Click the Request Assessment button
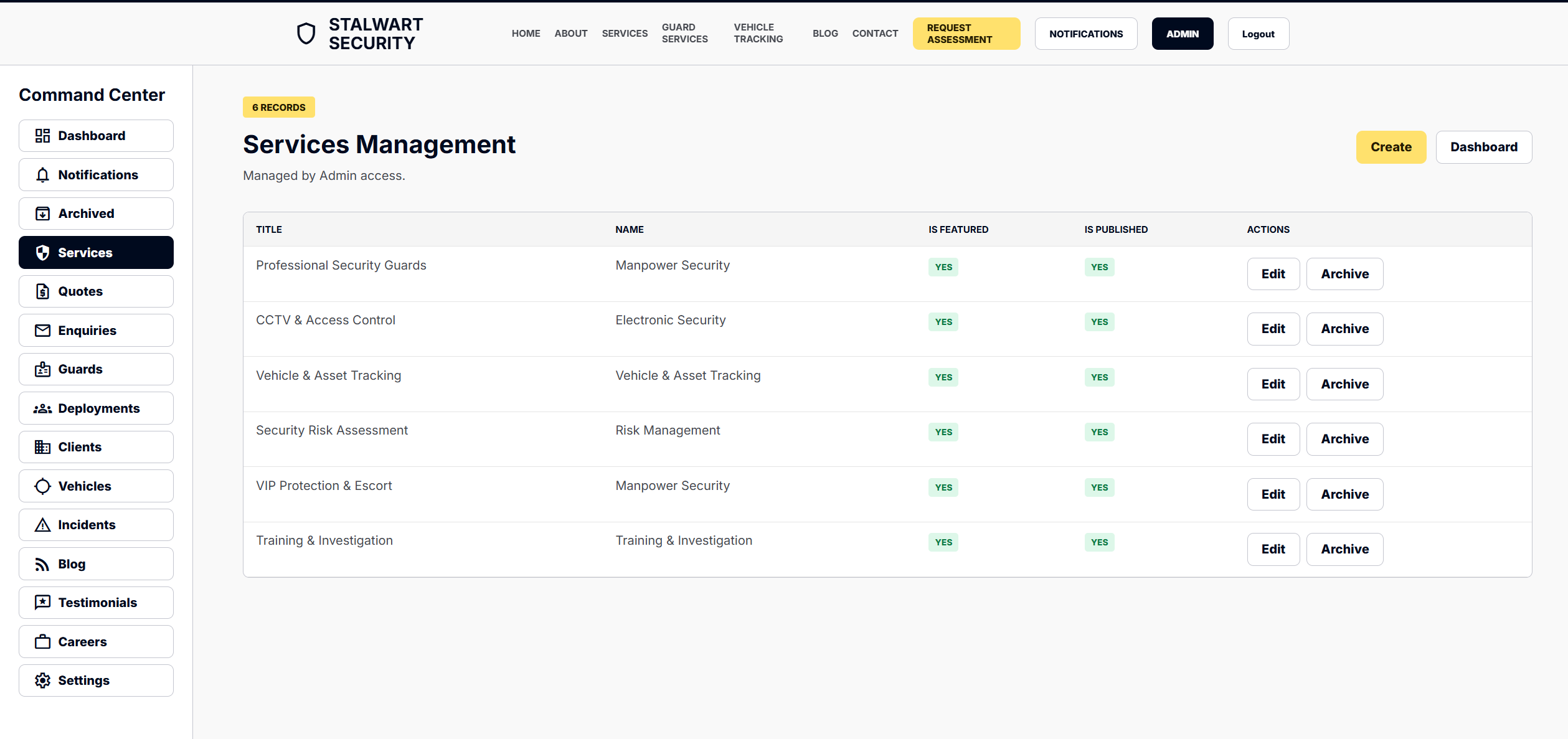The height and width of the screenshot is (739, 1568). [x=966, y=34]
